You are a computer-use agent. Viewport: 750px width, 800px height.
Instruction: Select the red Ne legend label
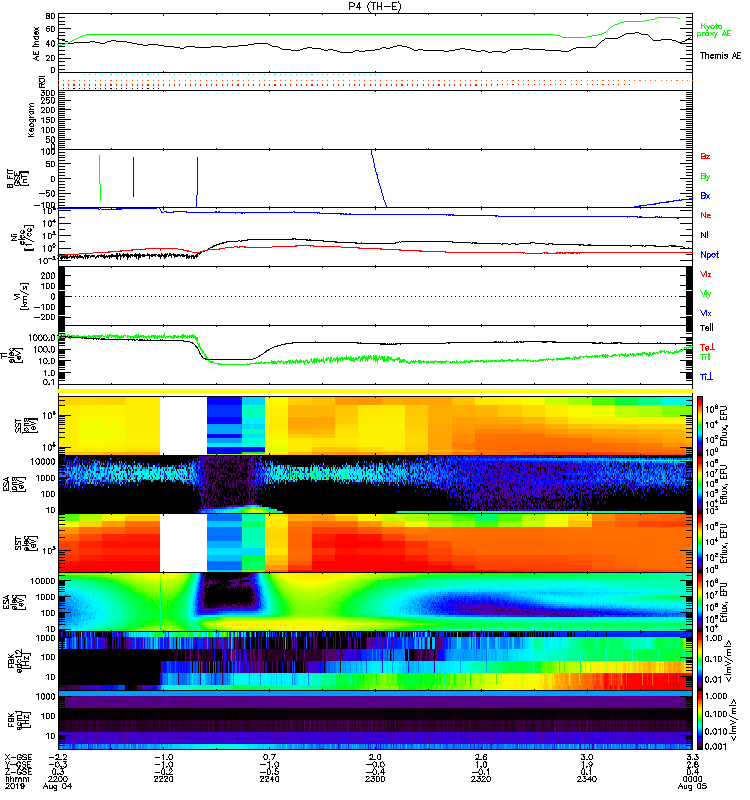point(706,215)
